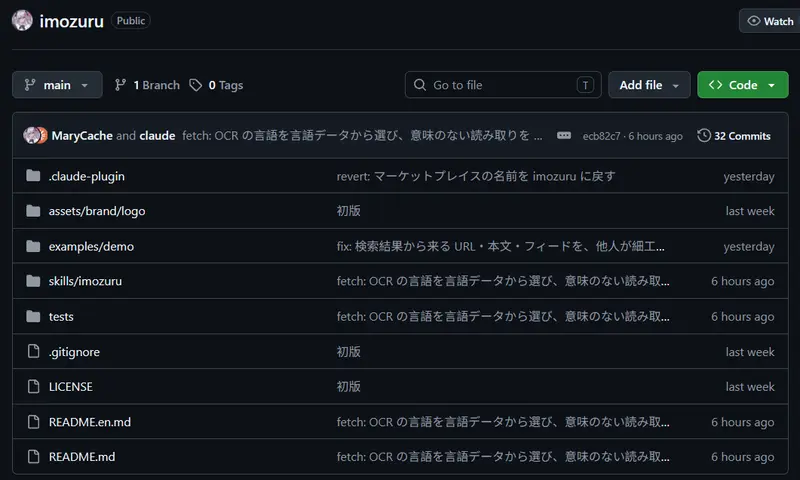Click the clock history icon by Commits
Viewport: 800px width, 480px height.
(x=704, y=135)
